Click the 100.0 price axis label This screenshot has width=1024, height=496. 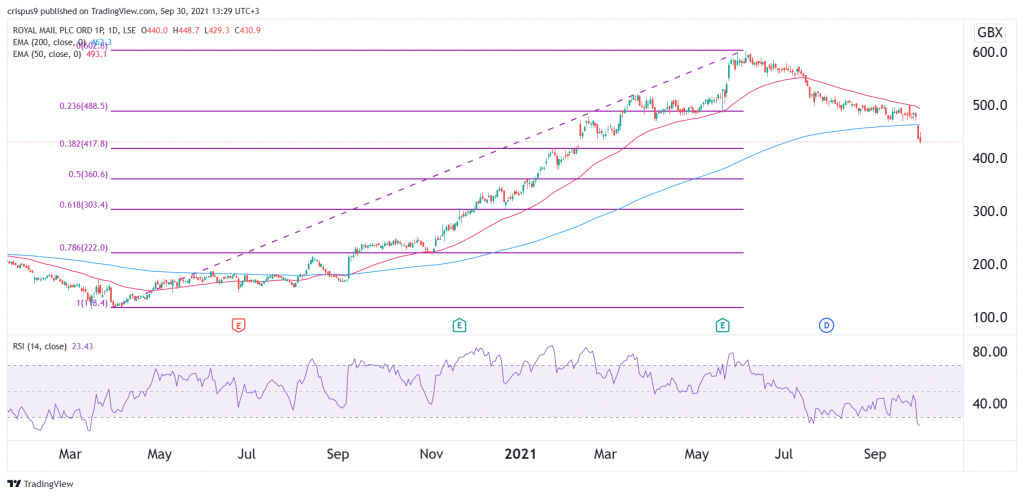pos(991,317)
